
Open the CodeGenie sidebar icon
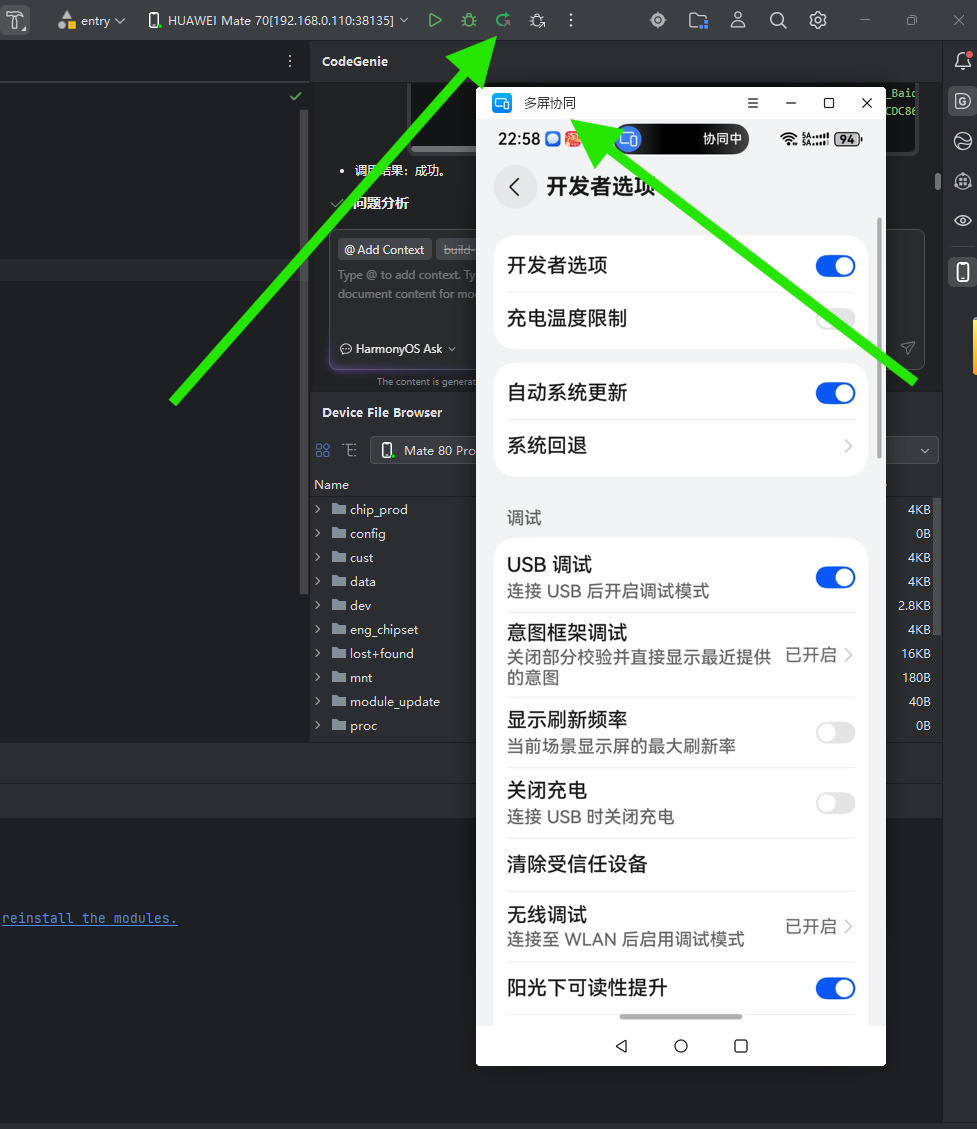coord(962,101)
